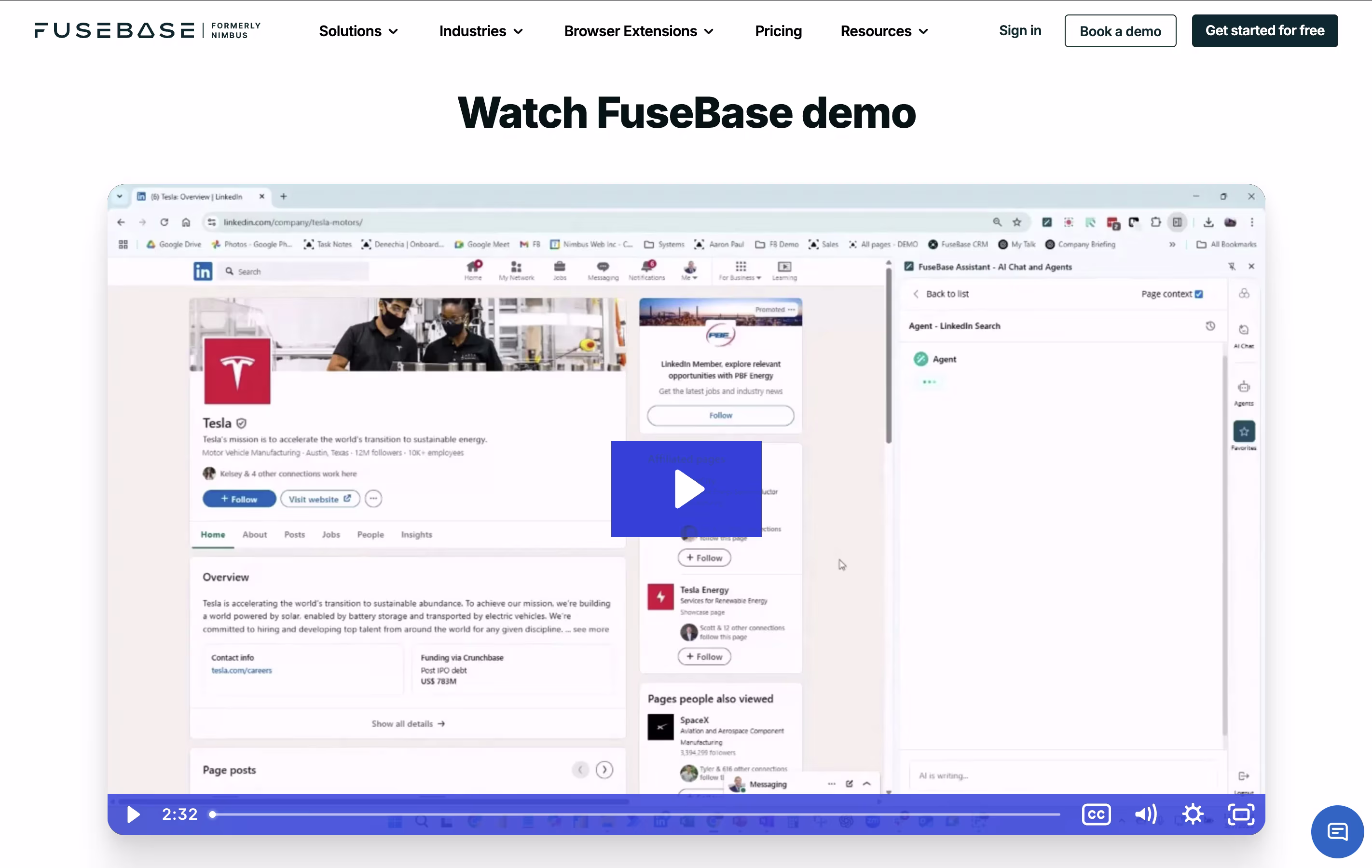Enter fullscreen video mode
The height and width of the screenshot is (868, 1372).
1240,814
